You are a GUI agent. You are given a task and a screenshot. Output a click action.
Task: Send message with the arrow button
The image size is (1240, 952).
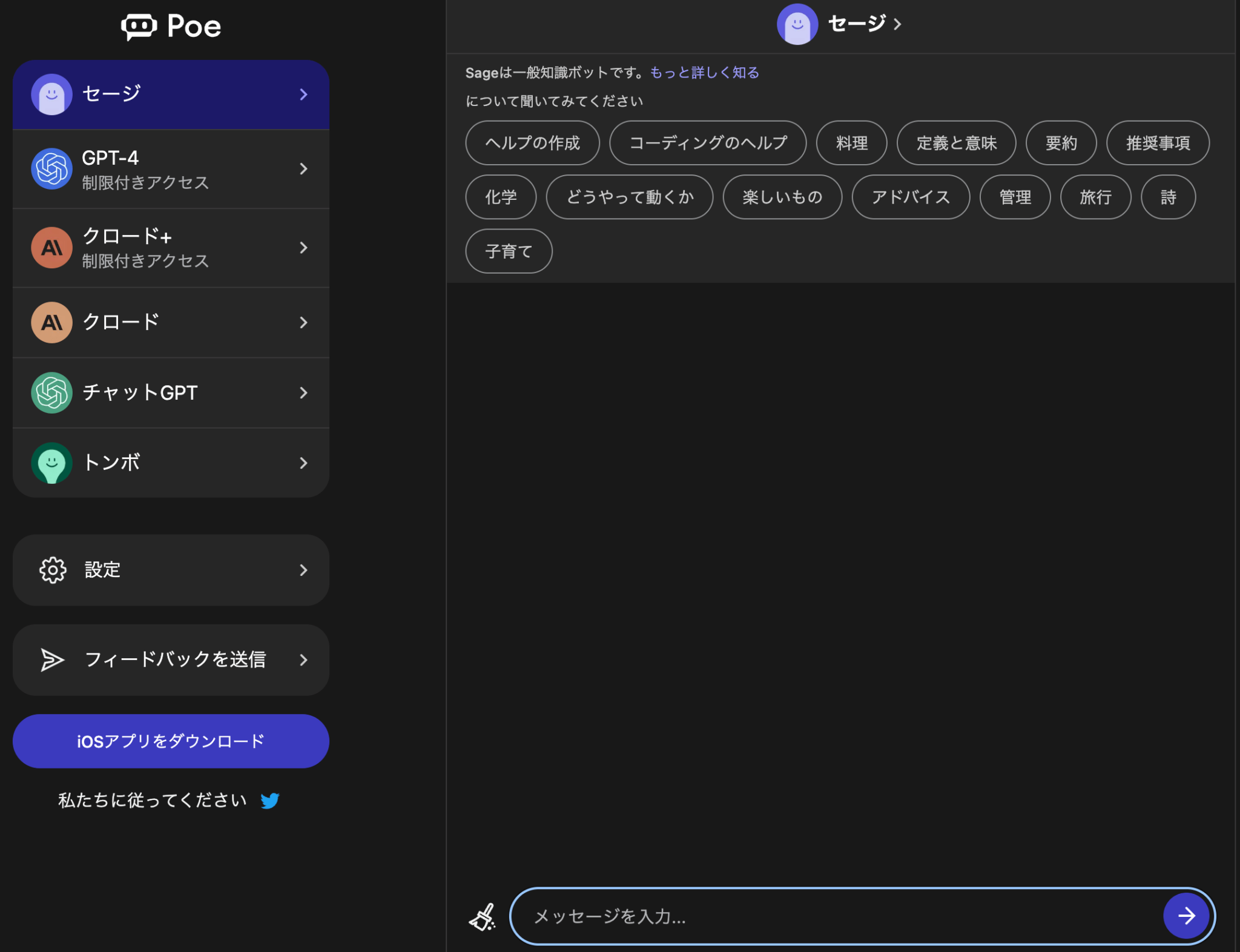click(x=1186, y=916)
